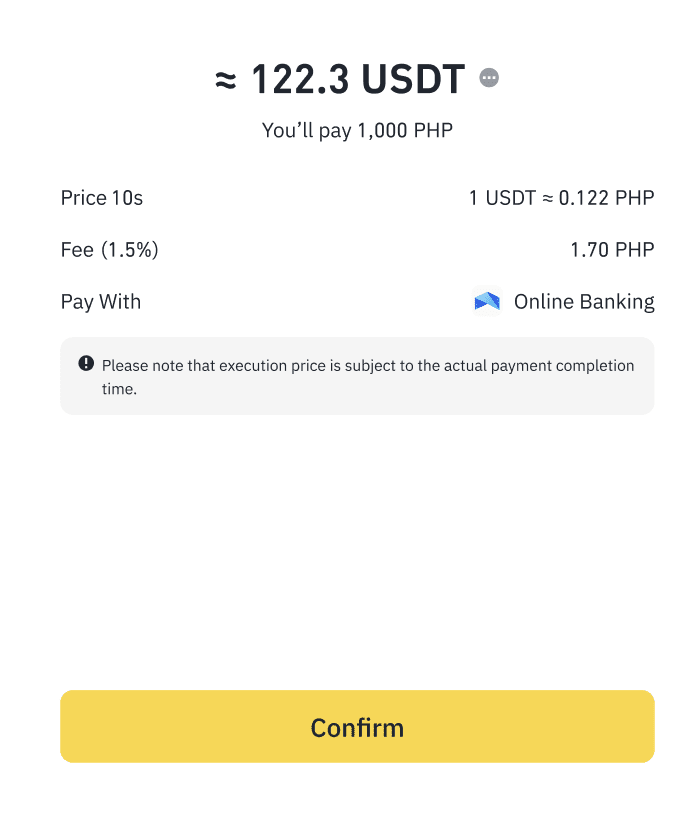Viewport: 694px width, 820px height.
Task: Click the USDT currency code in the heading
Action: tap(413, 79)
